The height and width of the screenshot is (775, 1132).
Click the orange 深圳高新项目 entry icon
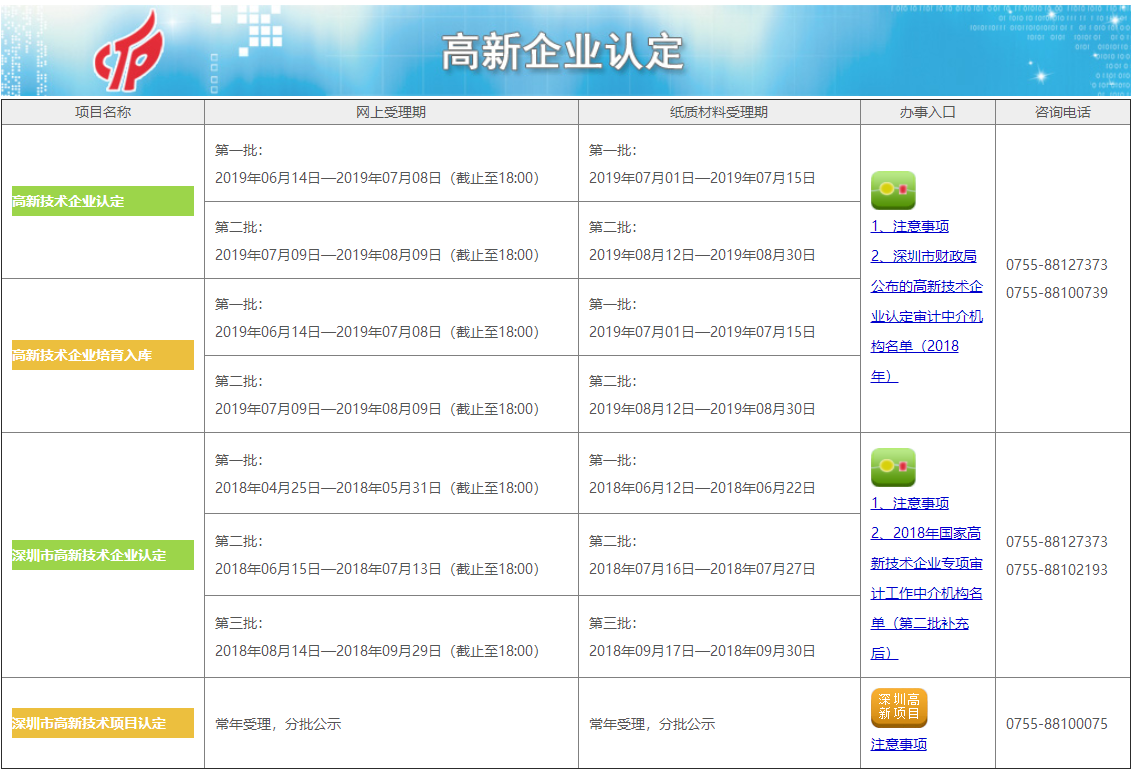coord(899,708)
